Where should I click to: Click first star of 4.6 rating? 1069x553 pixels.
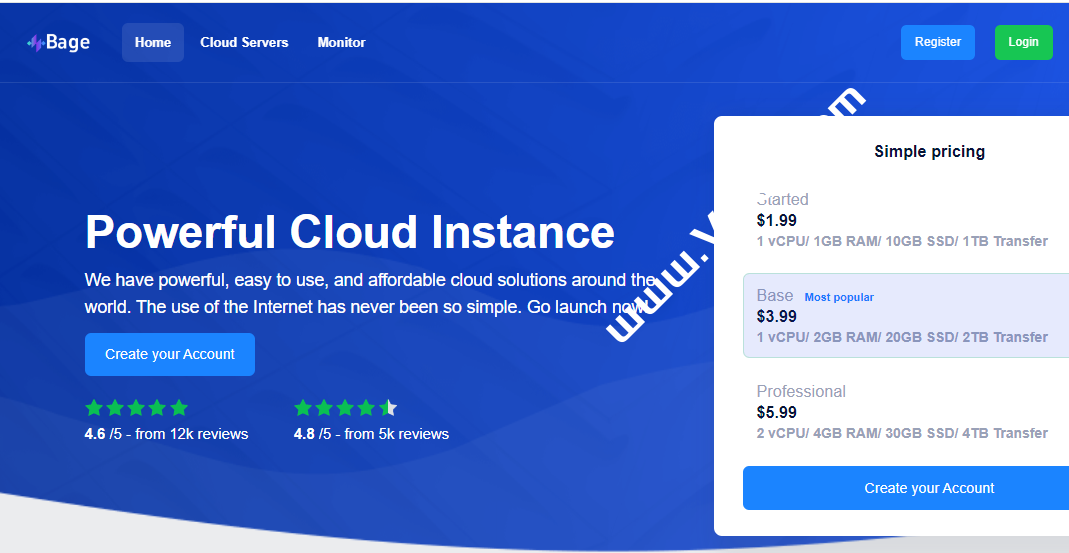click(x=94, y=408)
